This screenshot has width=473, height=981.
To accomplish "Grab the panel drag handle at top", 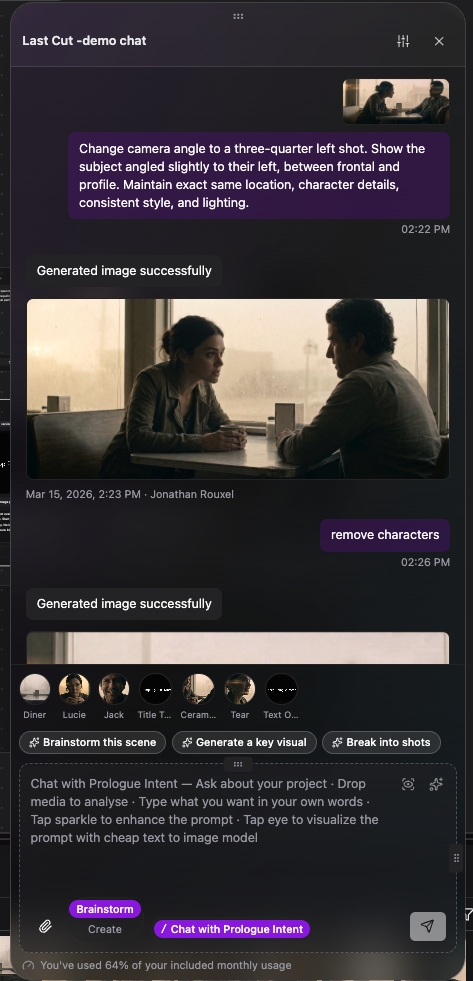I will coord(238,16).
